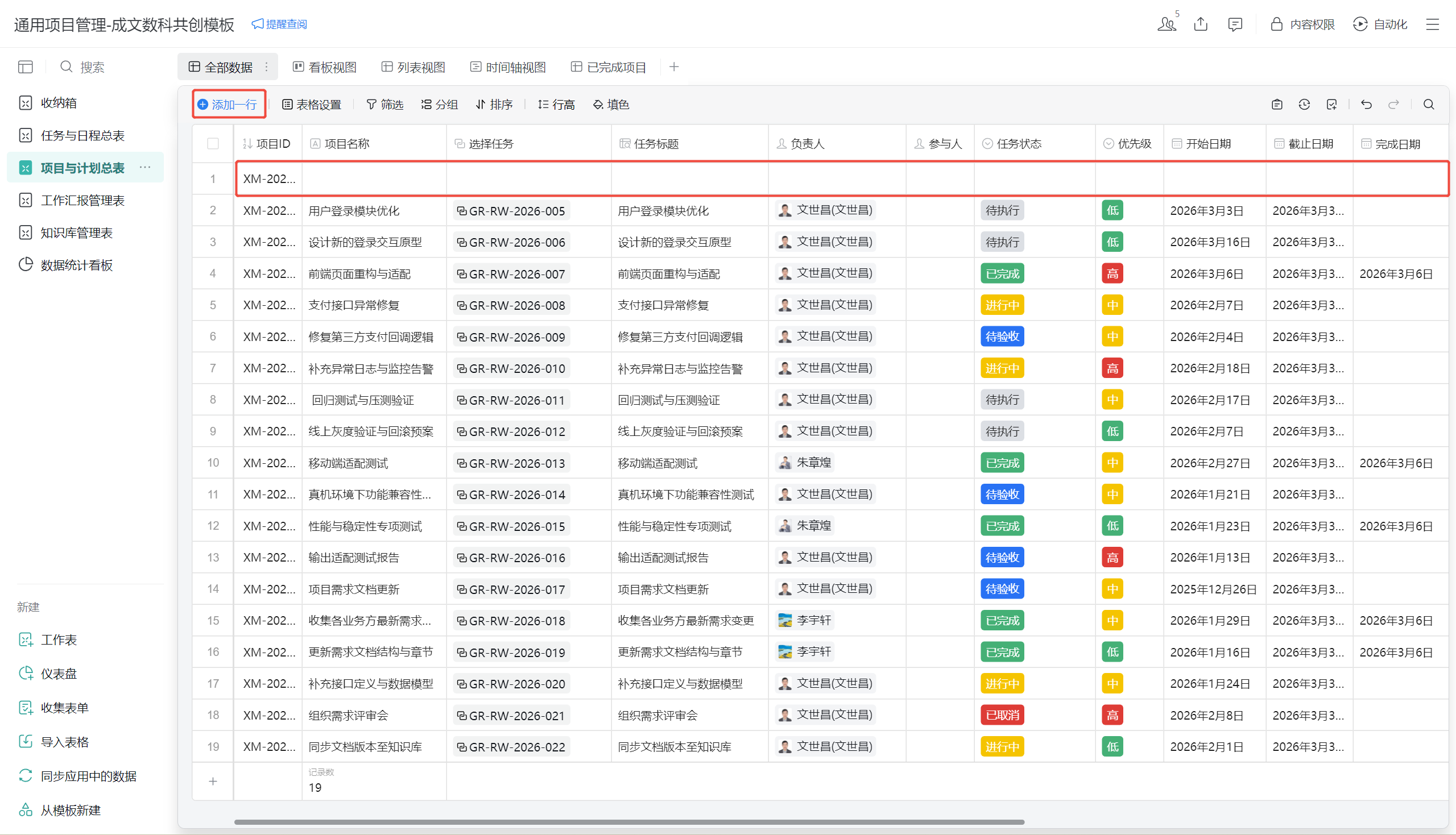The height and width of the screenshot is (835, 1456).
Task: Tick the select-all header checkbox
Action: (213, 143)
